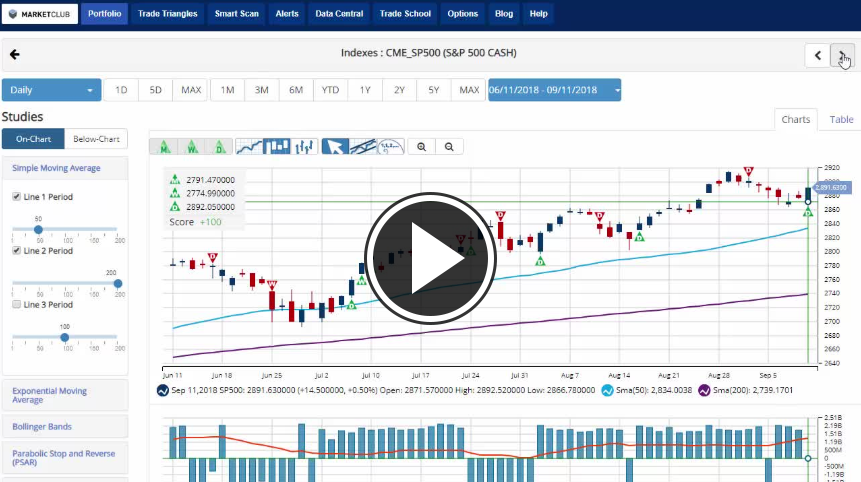Image resolution: width=861 pixels, height=482 pixels.
Task: Click the Score +100 readout
Action: (195, 222)
